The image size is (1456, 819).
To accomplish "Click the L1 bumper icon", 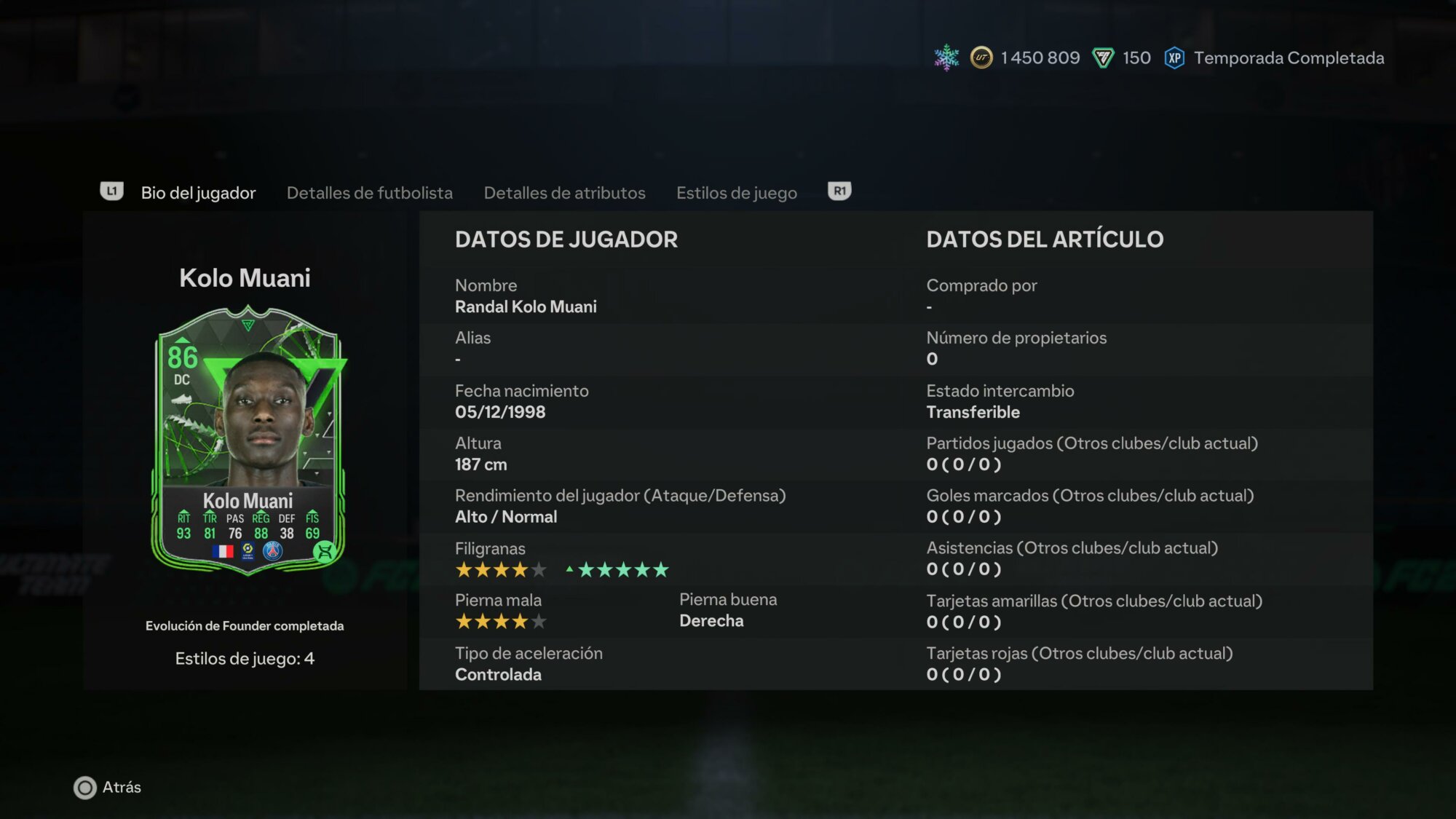I will (111, 191).
